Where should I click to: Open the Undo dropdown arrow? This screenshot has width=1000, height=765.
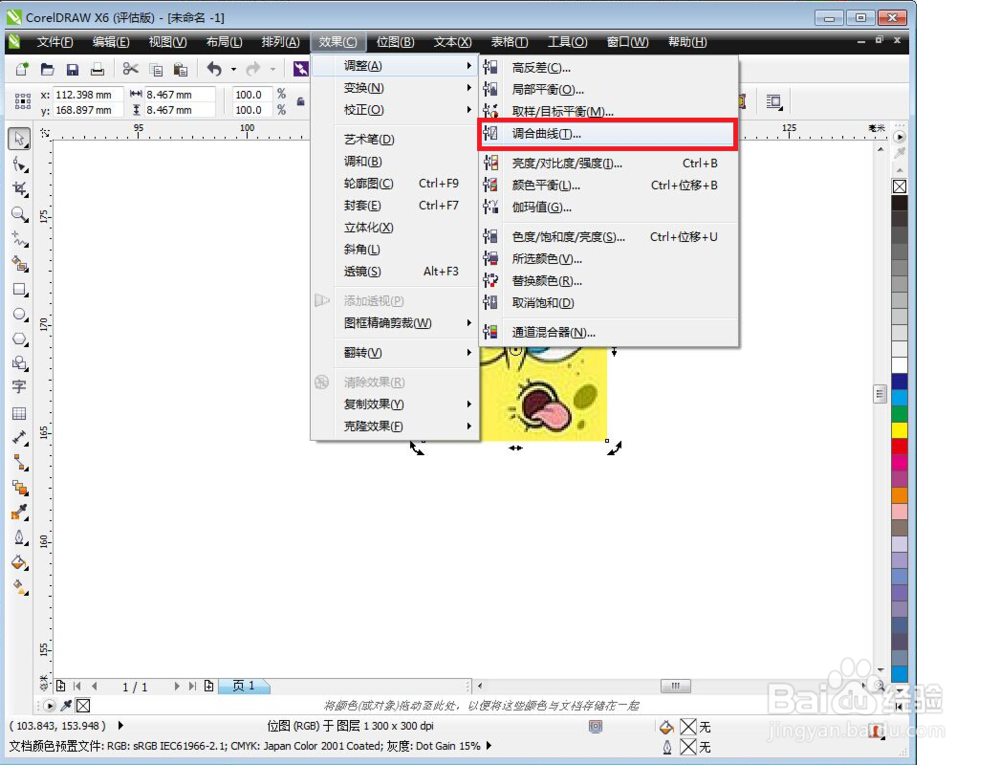pyautogui.click(x=233, y=68)
